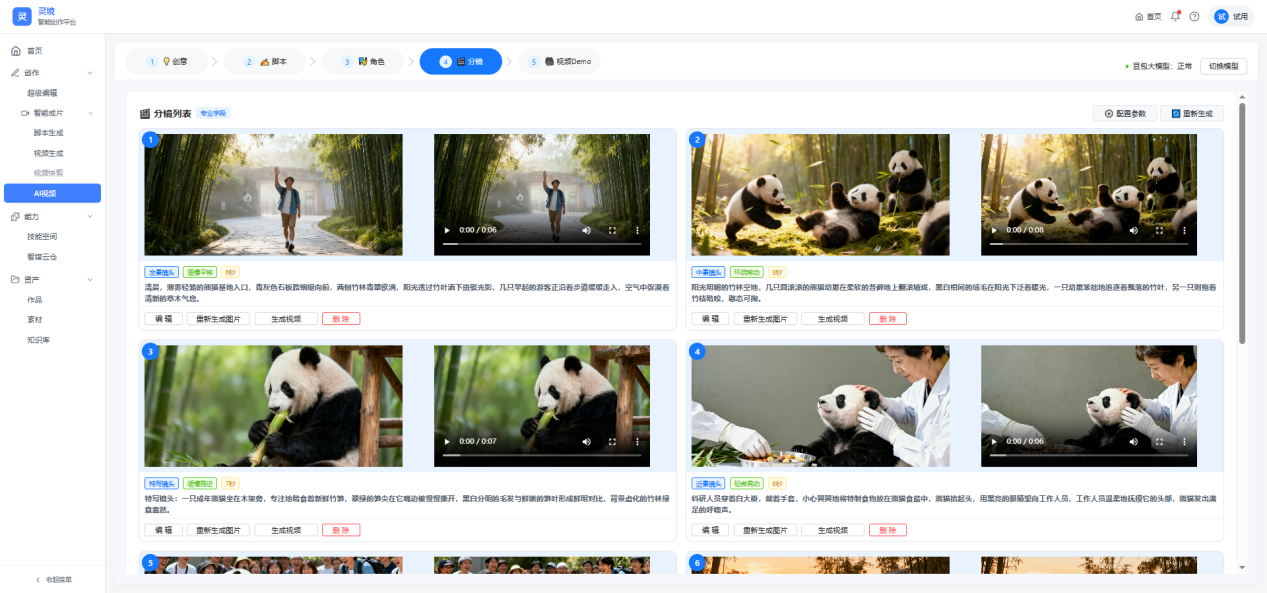Seek the progress bar of card 3 video
This screenshot has width=1267, height=593.
point(542,455)
